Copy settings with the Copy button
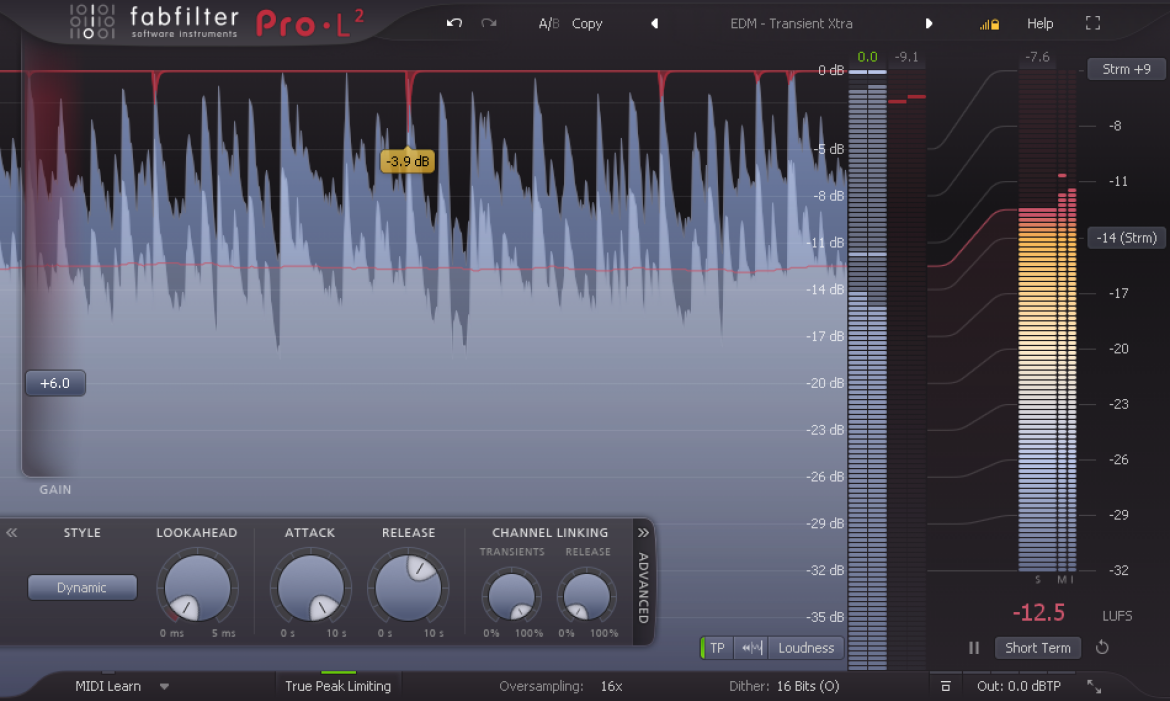 [587, 24]
